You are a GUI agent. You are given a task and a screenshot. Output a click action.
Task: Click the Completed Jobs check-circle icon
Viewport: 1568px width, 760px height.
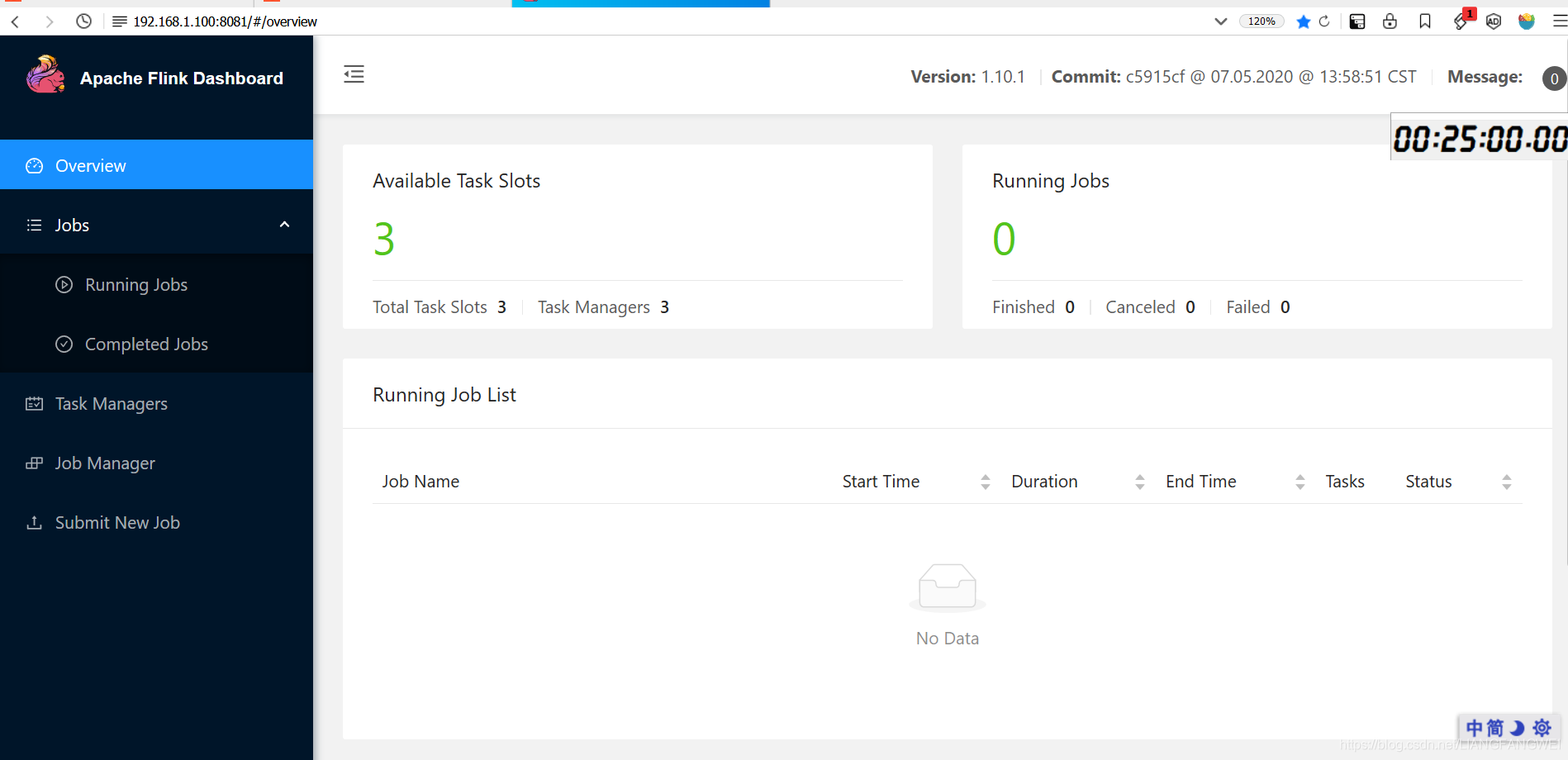(64, 344)
